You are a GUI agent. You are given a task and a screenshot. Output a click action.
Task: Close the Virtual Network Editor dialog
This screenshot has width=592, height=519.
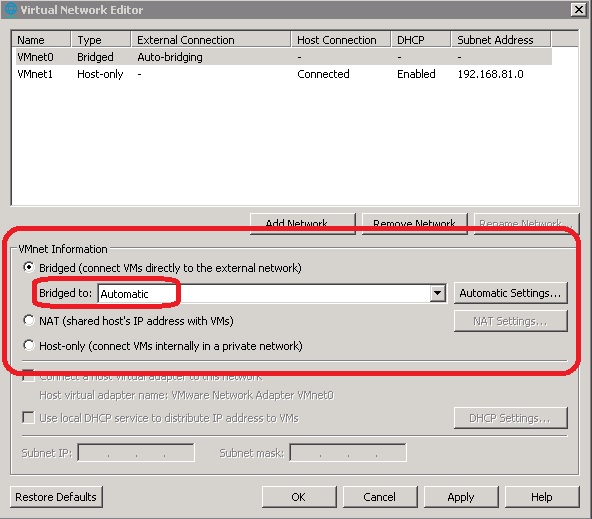pos(578,9)
